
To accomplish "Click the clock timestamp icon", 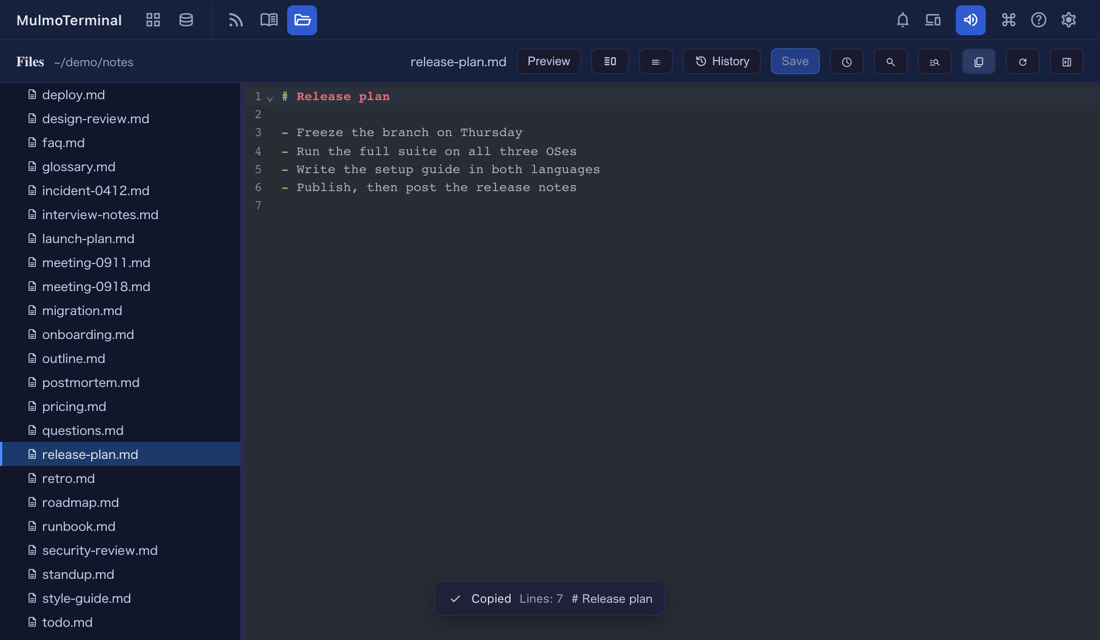I will click(x=847, y=62).
